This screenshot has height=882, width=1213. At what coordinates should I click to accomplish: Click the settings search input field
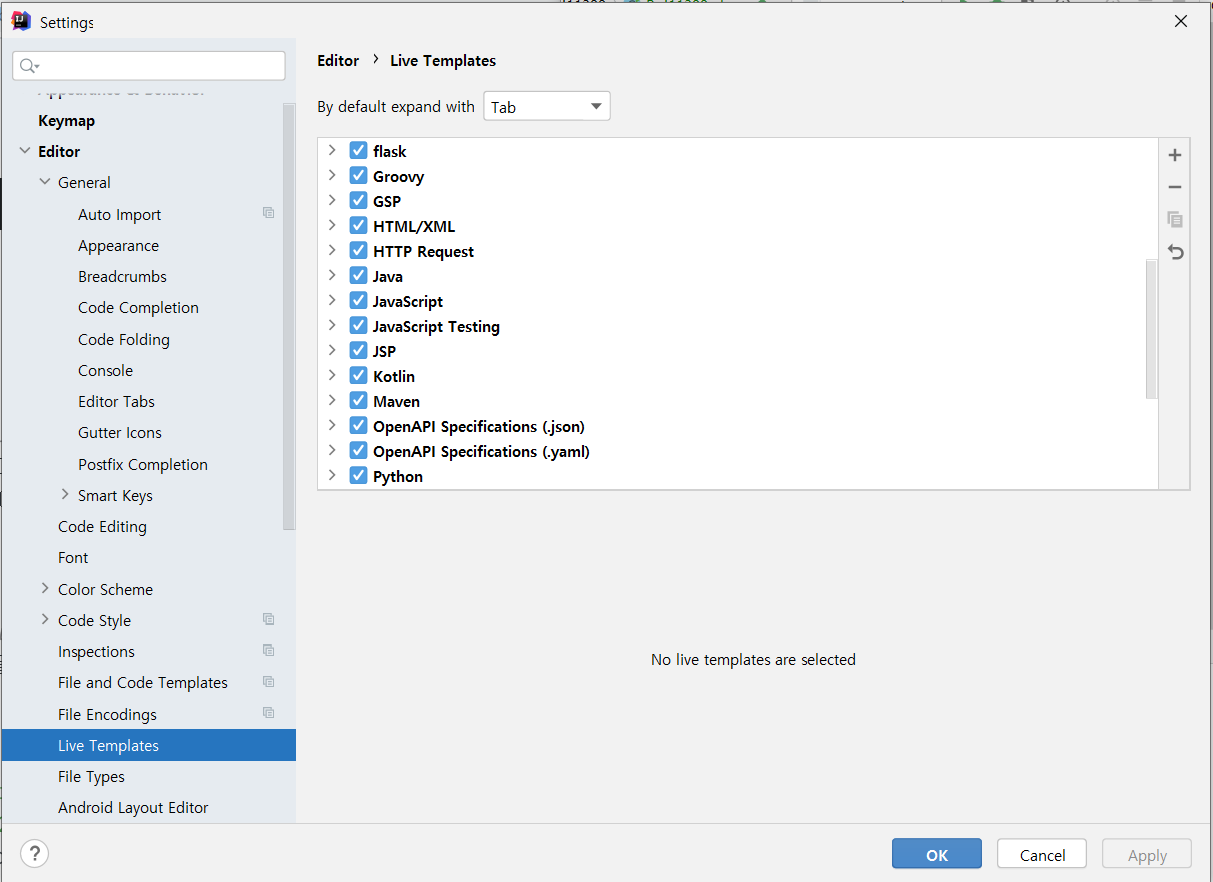coord(149,66)
